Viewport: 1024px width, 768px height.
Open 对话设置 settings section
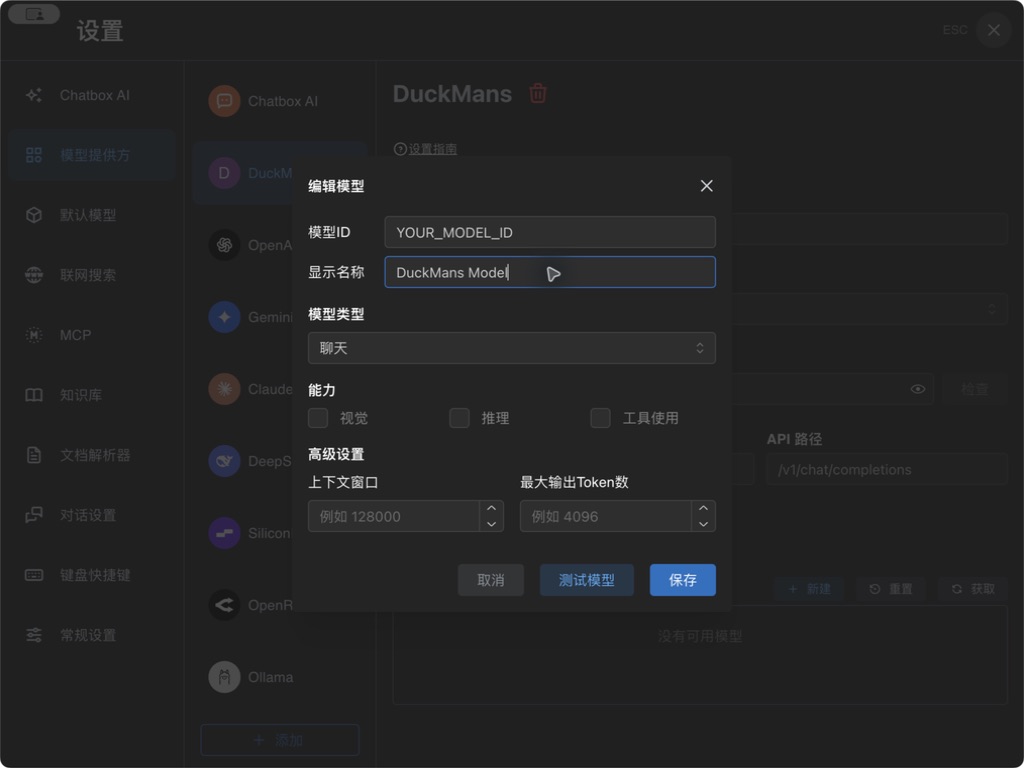click(92, 515)
